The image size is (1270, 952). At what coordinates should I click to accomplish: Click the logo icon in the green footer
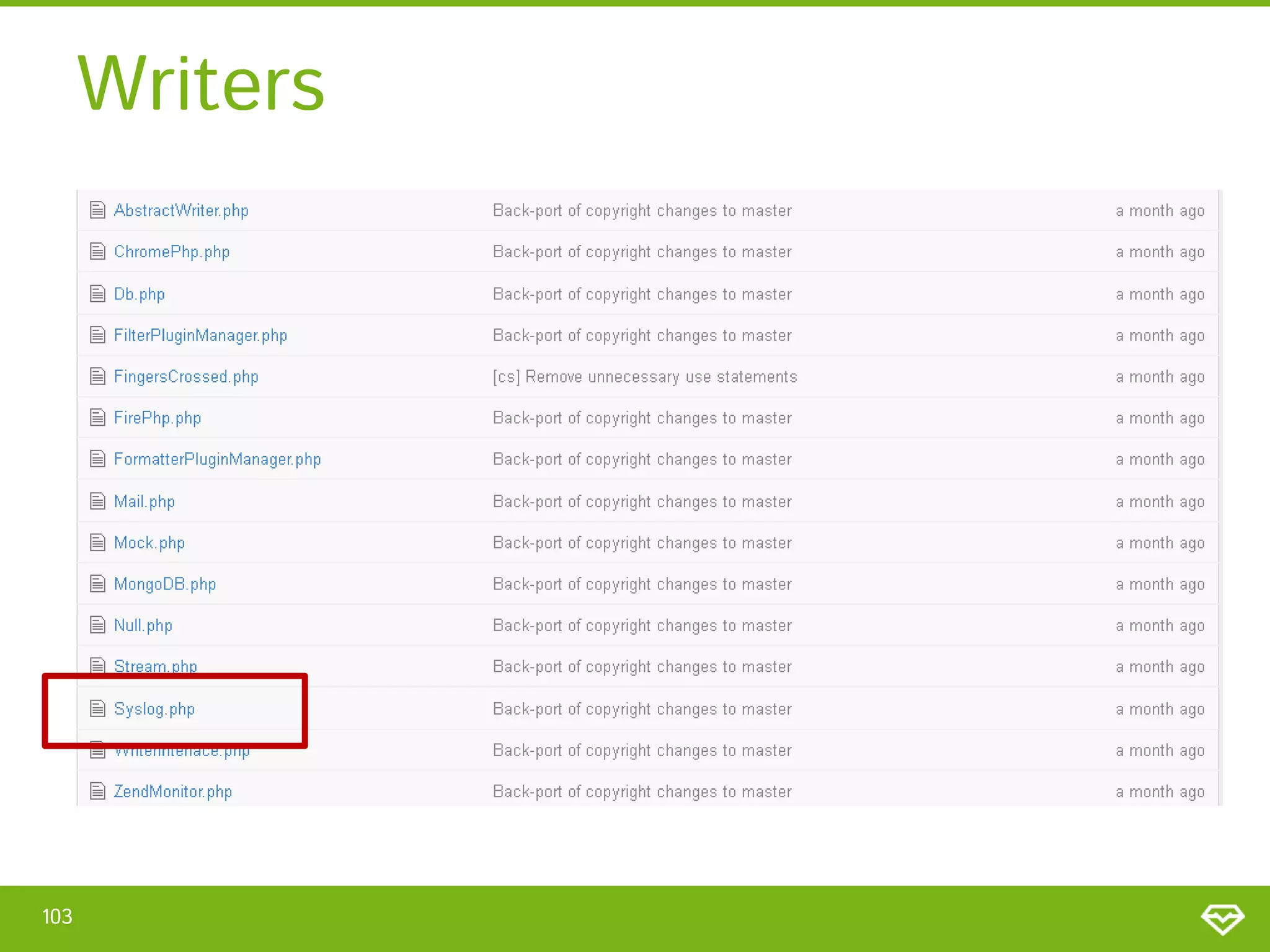1222,919
